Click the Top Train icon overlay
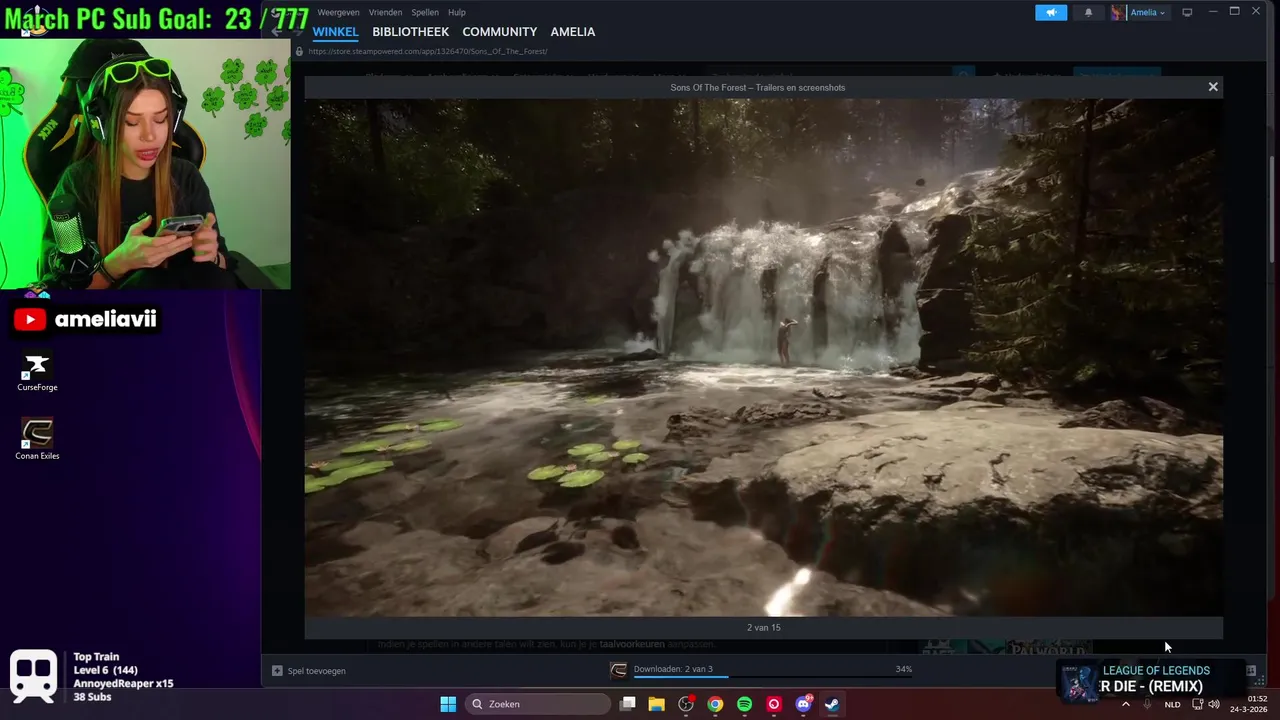 pyautogui.click(x=33, y=675)
